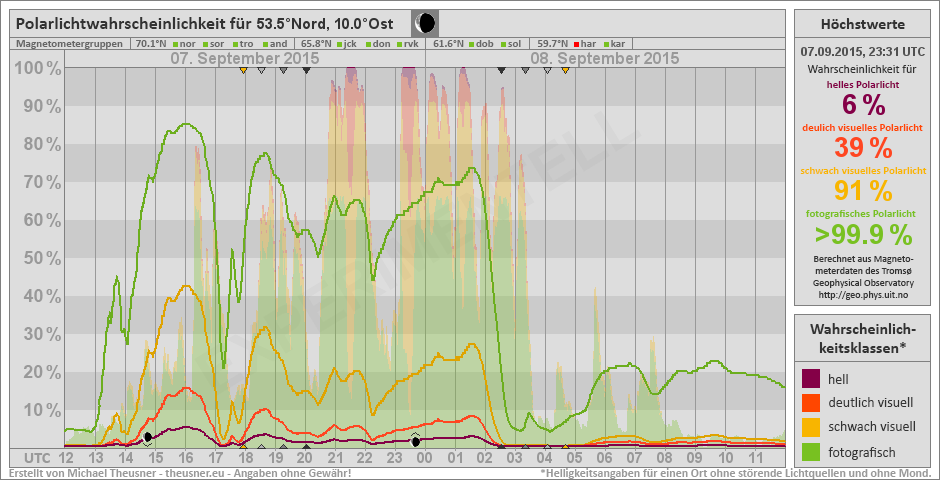Click the '22' hour label on UTC axis
Image resolution: width=940 pixels, height=480 pixels.
pyautogui.click(x=365, y=458)
